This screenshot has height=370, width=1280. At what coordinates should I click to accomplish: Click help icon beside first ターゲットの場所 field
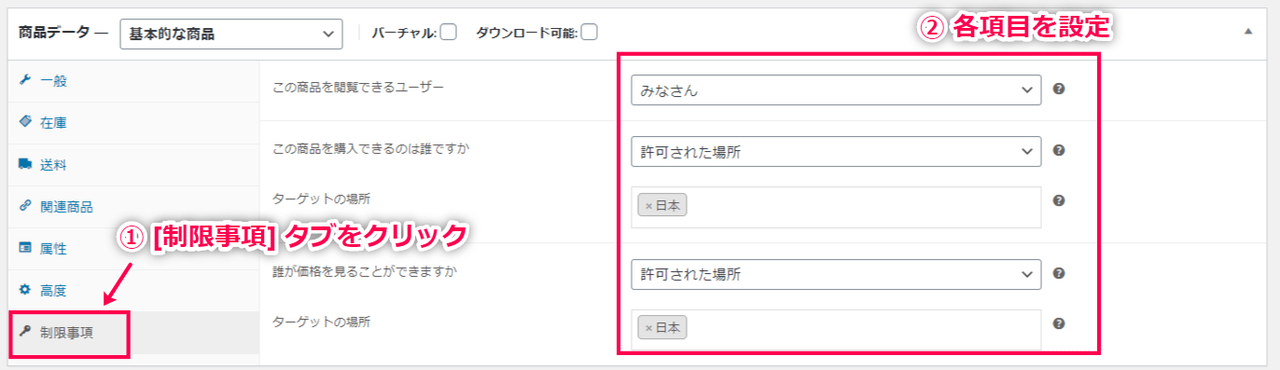pos(1059,200)
